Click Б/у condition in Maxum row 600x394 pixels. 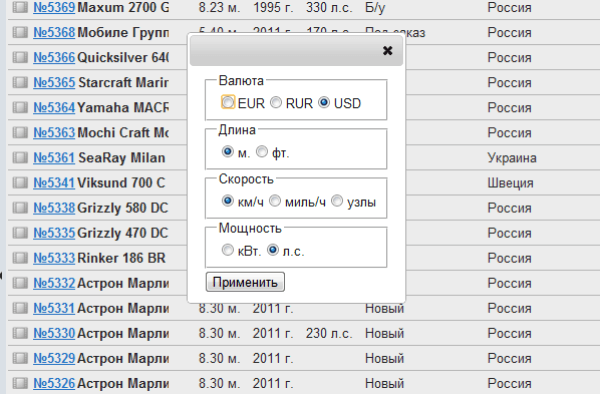pyautogui.click(x=375, y=7)
